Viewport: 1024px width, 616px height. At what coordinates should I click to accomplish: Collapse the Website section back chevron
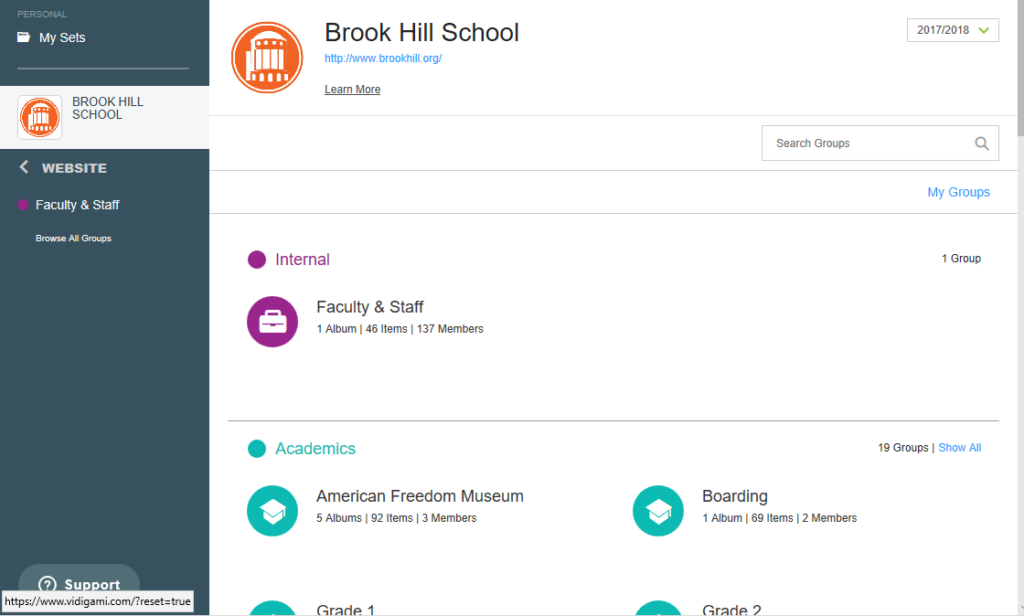(24, 168)
